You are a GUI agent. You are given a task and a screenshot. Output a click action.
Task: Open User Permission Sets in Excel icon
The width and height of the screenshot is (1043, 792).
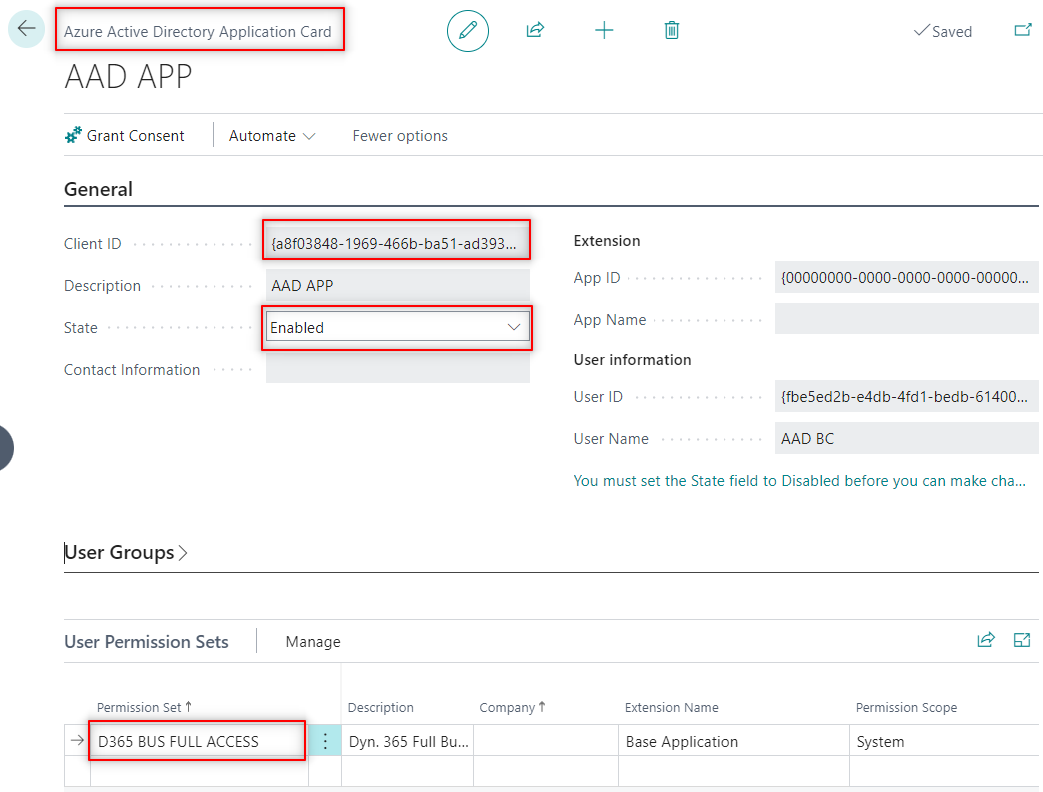pyautogui.click(x=1022, y=640)
